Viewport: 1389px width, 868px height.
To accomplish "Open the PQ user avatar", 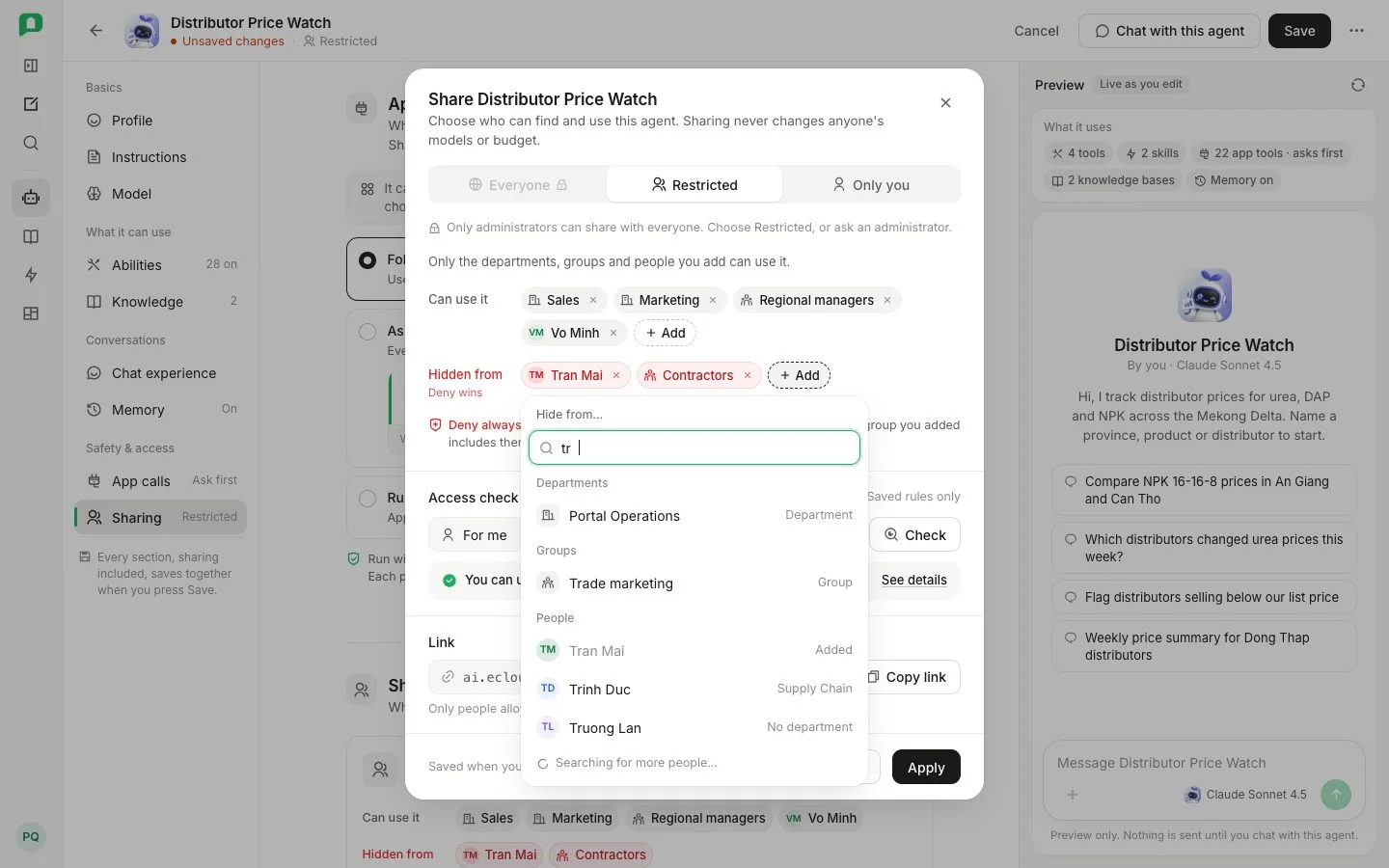I will tap(31, 836).
